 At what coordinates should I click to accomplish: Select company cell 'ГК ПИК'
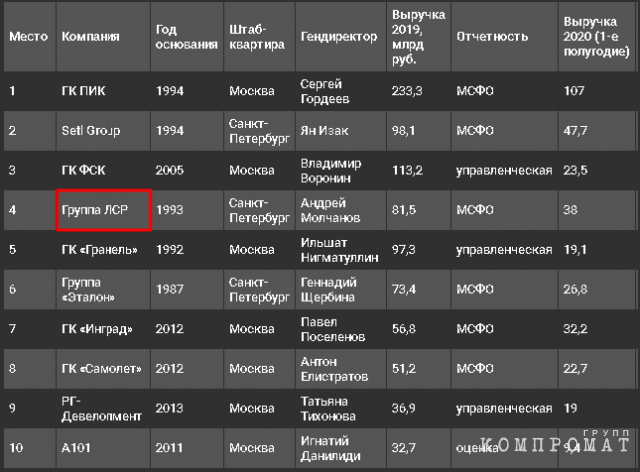click(x=83, y=91)
